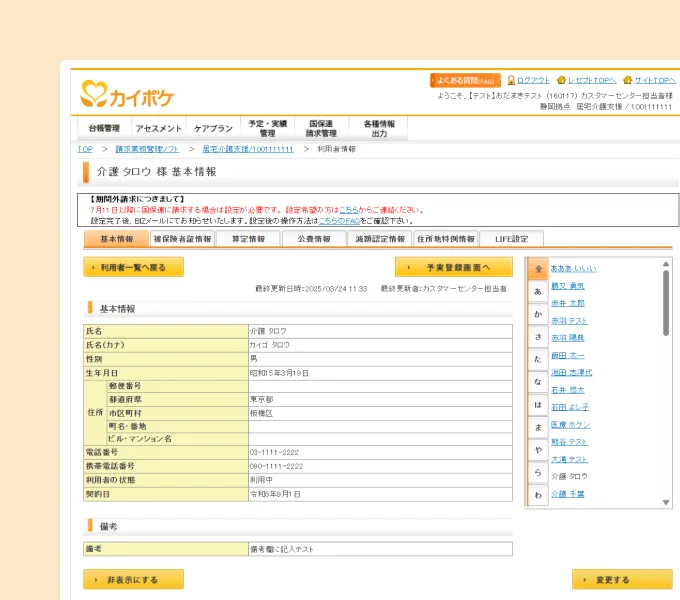Click the 090-1111-2222 mobile number value
Viewport: 680px width, 600px height.
[276, 466]
